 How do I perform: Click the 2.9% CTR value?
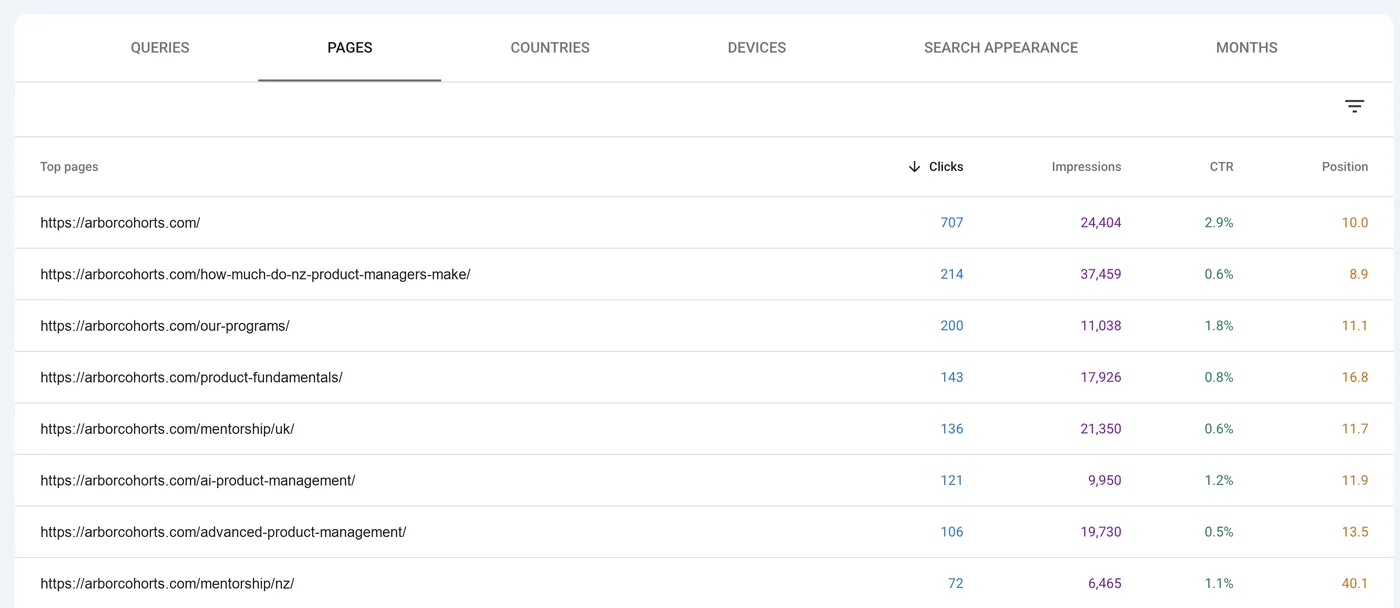pyautogui.click(x=1219, y=223)
